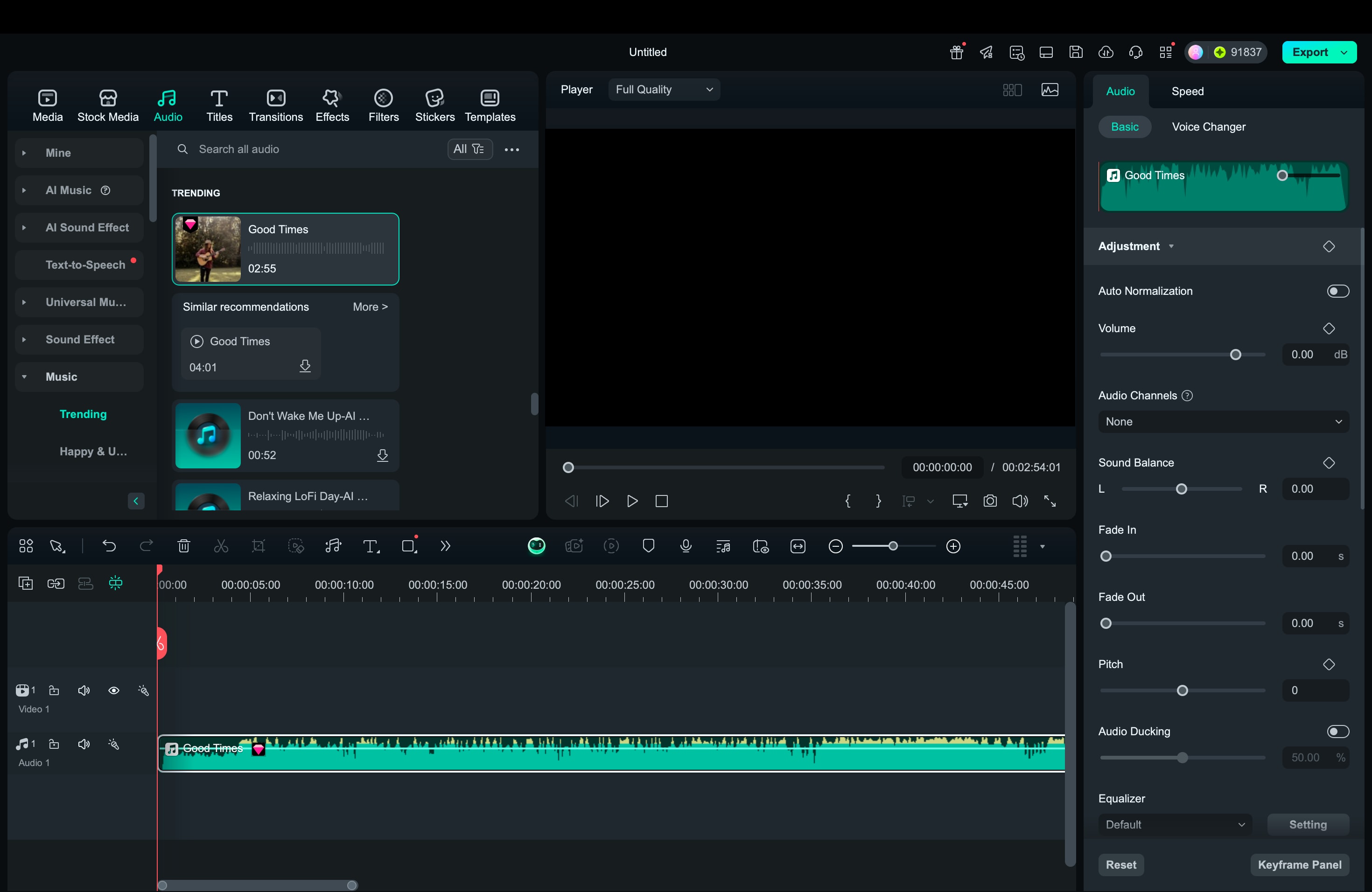Click the Delete trash icon in timeline toolbar
The image size is (1372, 892).
[183, 546]
